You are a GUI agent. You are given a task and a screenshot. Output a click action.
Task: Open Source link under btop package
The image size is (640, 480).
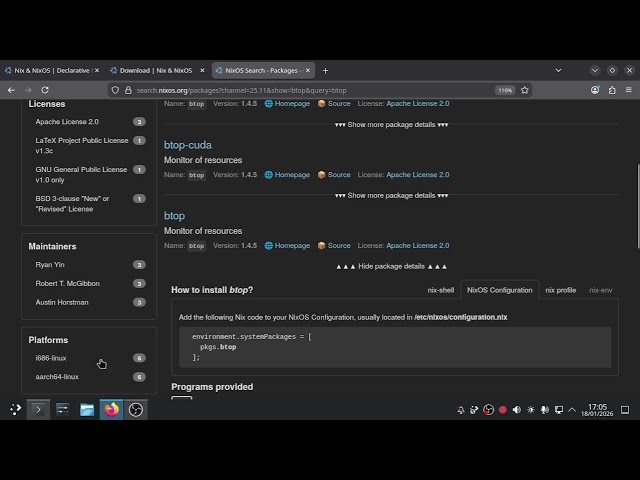334,246
